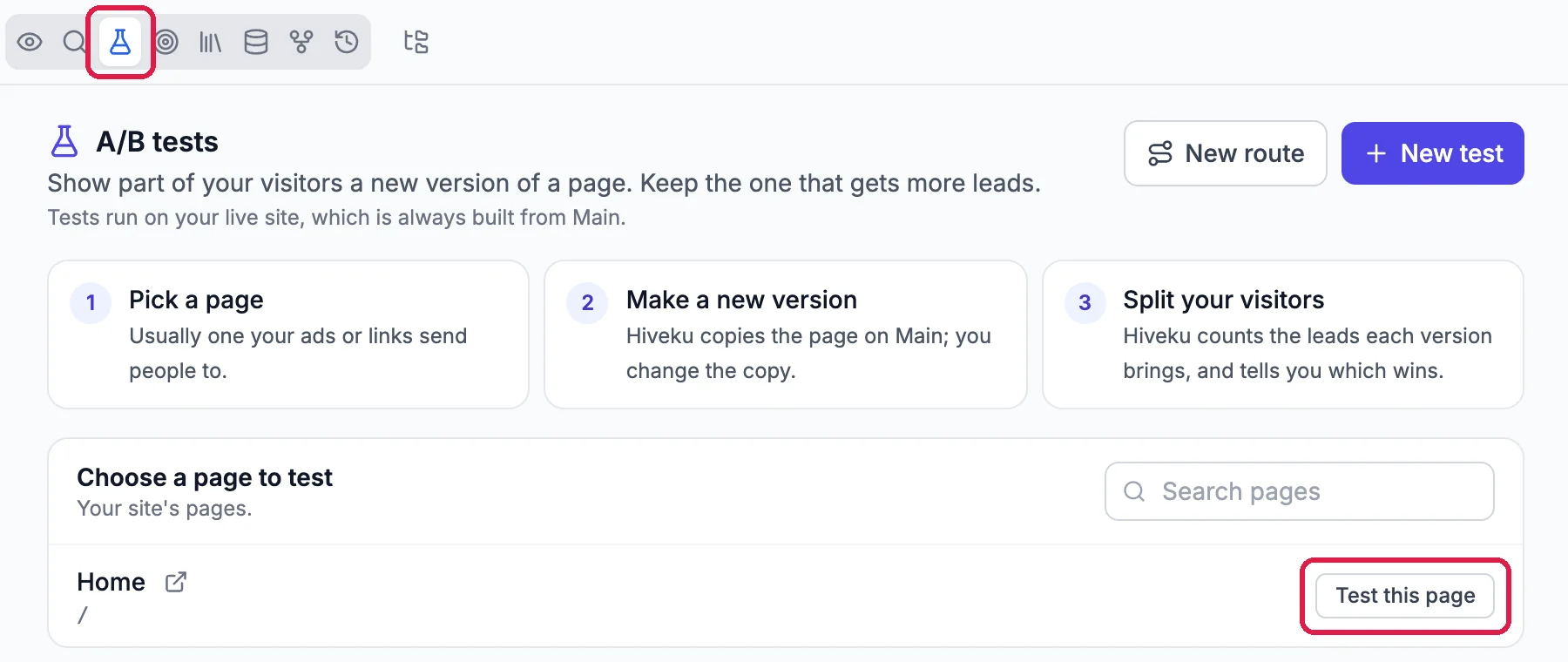The width and height of the screenshot is (1568, 662).
Task: Create a New test
Action: [1433, 153]
